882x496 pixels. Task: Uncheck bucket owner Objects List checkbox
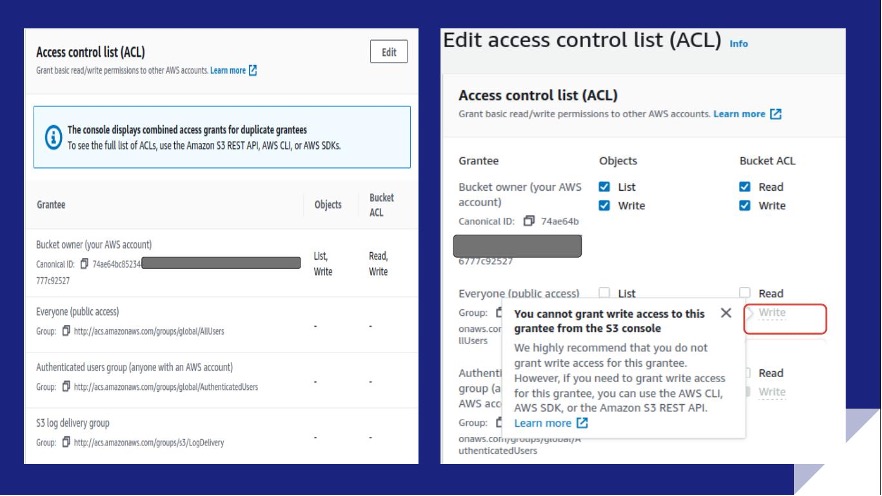[x=604, y=187]
